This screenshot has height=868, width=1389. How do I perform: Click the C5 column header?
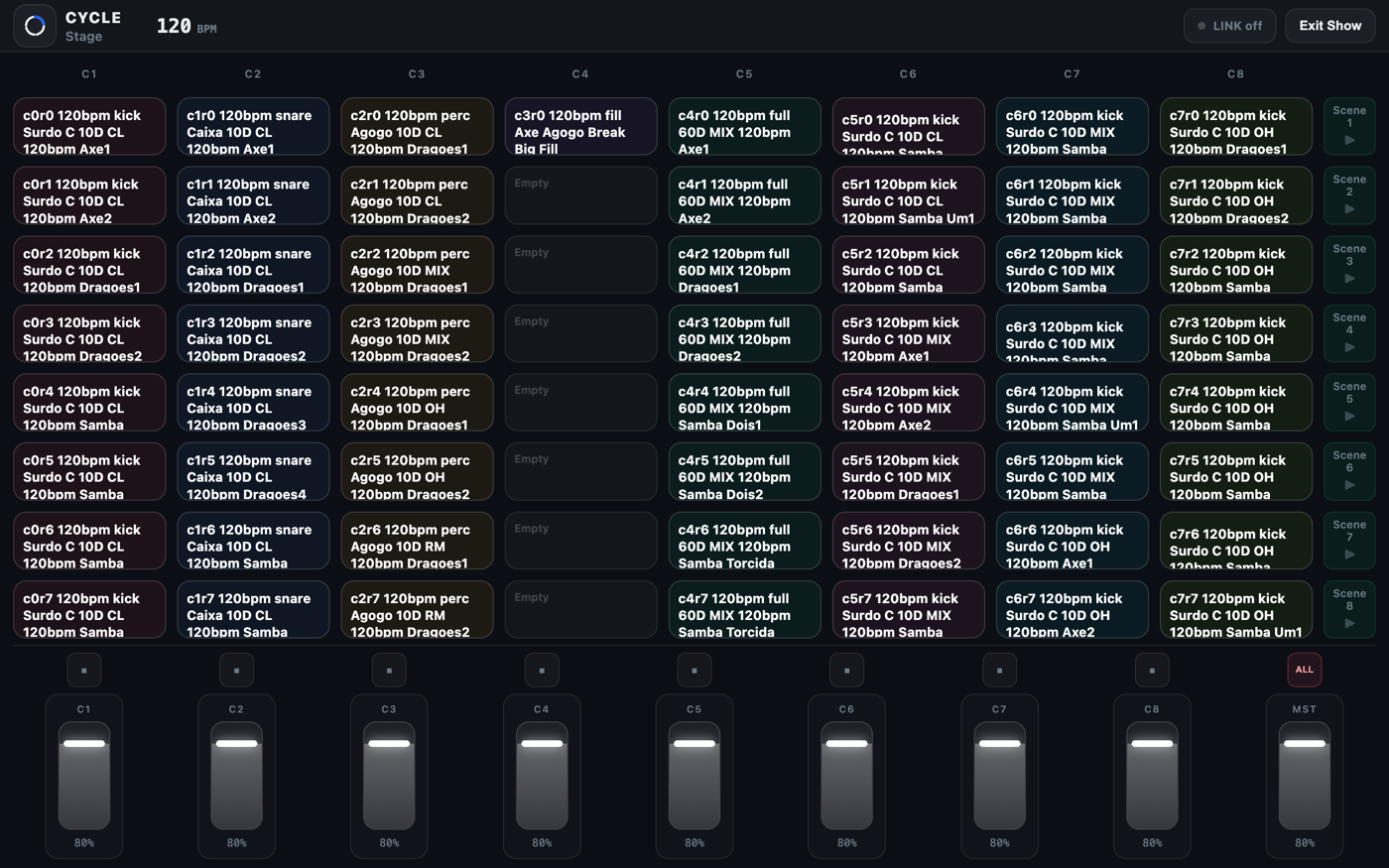(744, 74)
